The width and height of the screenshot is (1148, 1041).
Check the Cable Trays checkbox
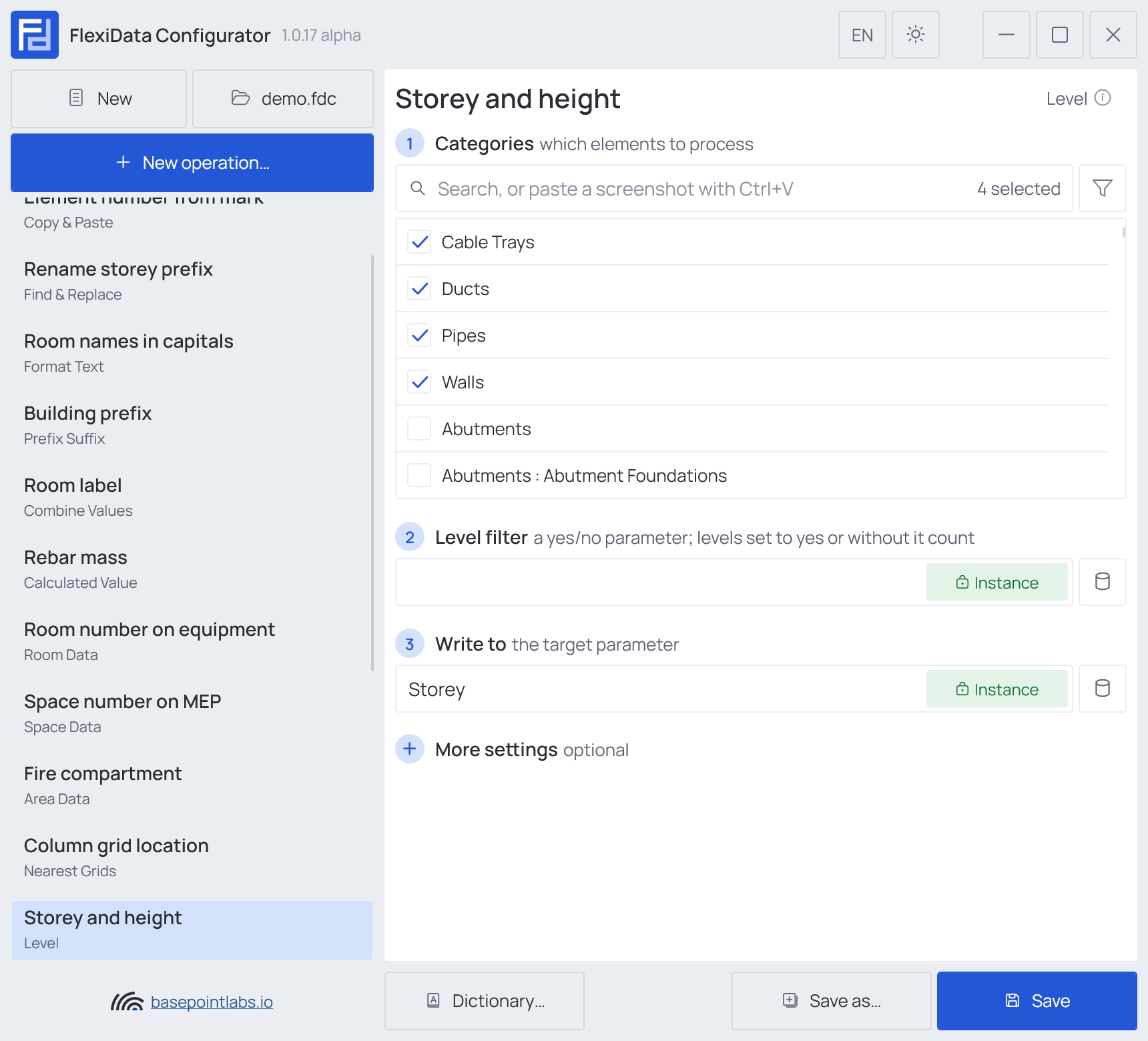click(x=419, y=242)
